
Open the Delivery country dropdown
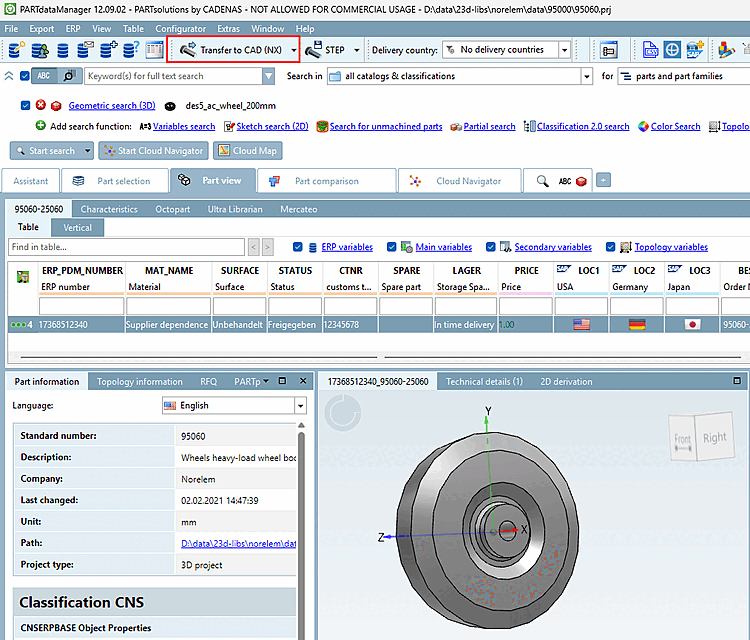564,50
